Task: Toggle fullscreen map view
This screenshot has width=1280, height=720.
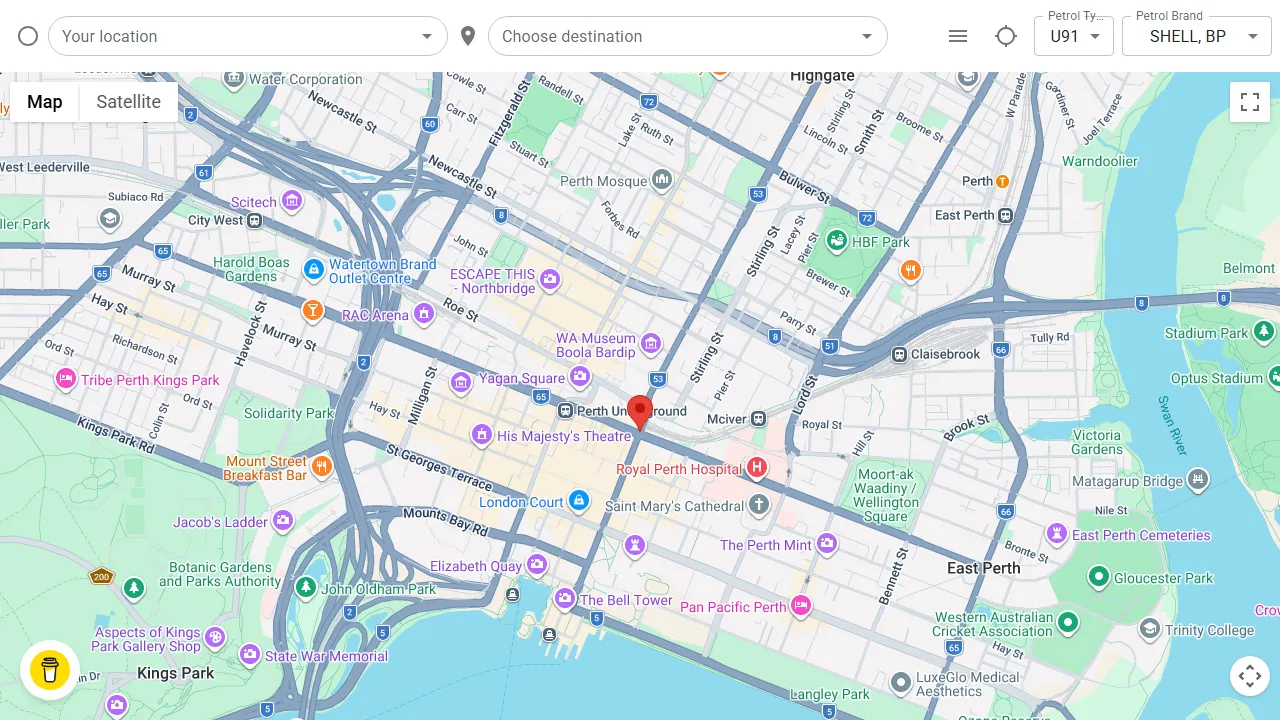Action: click(x=1249, y=102)
